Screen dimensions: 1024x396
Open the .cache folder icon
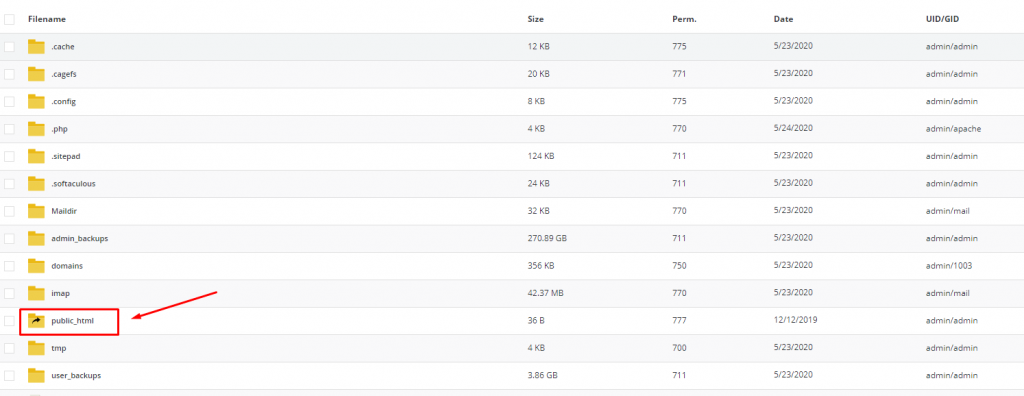36,46
